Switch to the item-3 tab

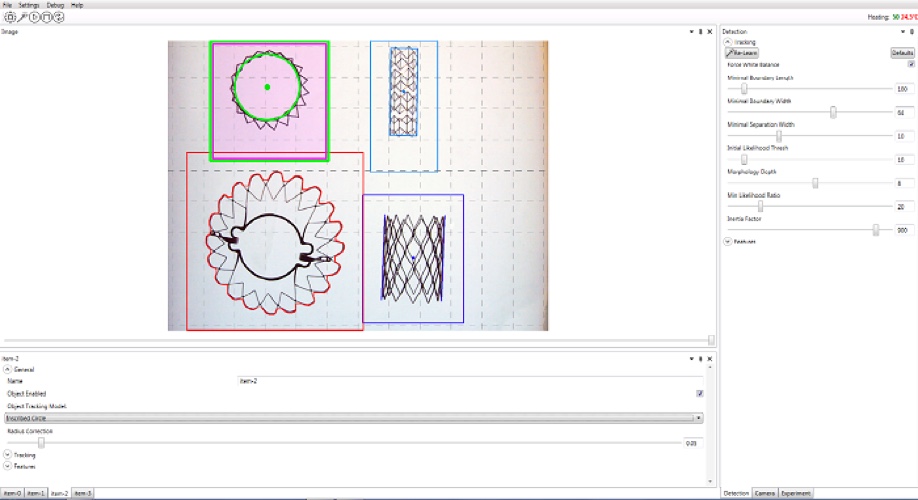[83, 493]
